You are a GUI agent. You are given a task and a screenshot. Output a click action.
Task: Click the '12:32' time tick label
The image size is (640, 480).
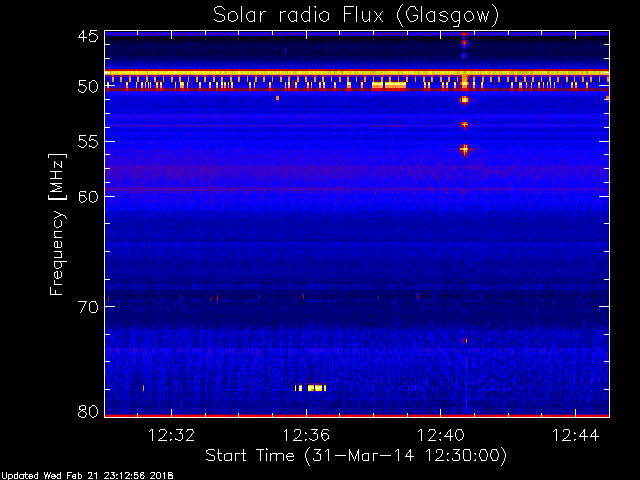[x=171, y=435]
